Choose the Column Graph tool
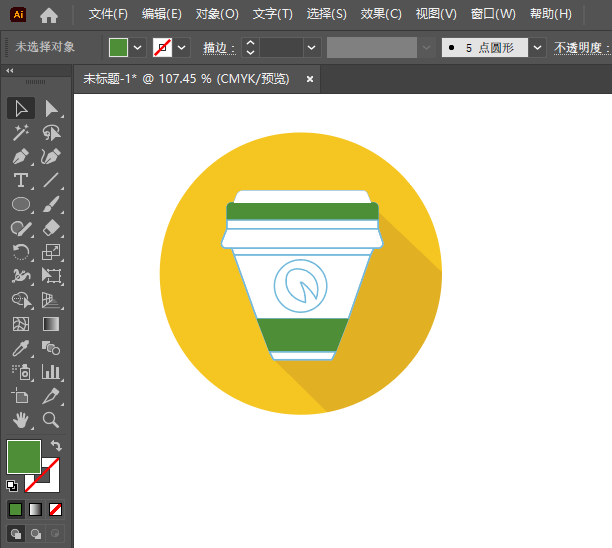This screenshot has width=612, height=548. pyautogui.click(x=51, y=372)
